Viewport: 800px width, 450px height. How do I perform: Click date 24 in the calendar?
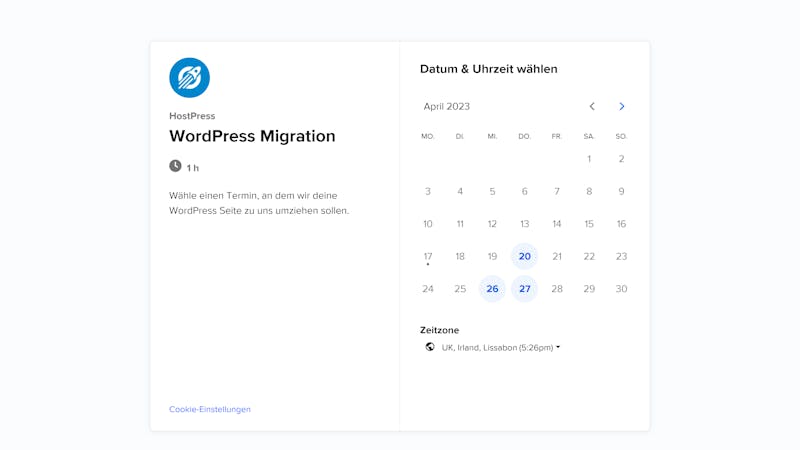point(428,289)
